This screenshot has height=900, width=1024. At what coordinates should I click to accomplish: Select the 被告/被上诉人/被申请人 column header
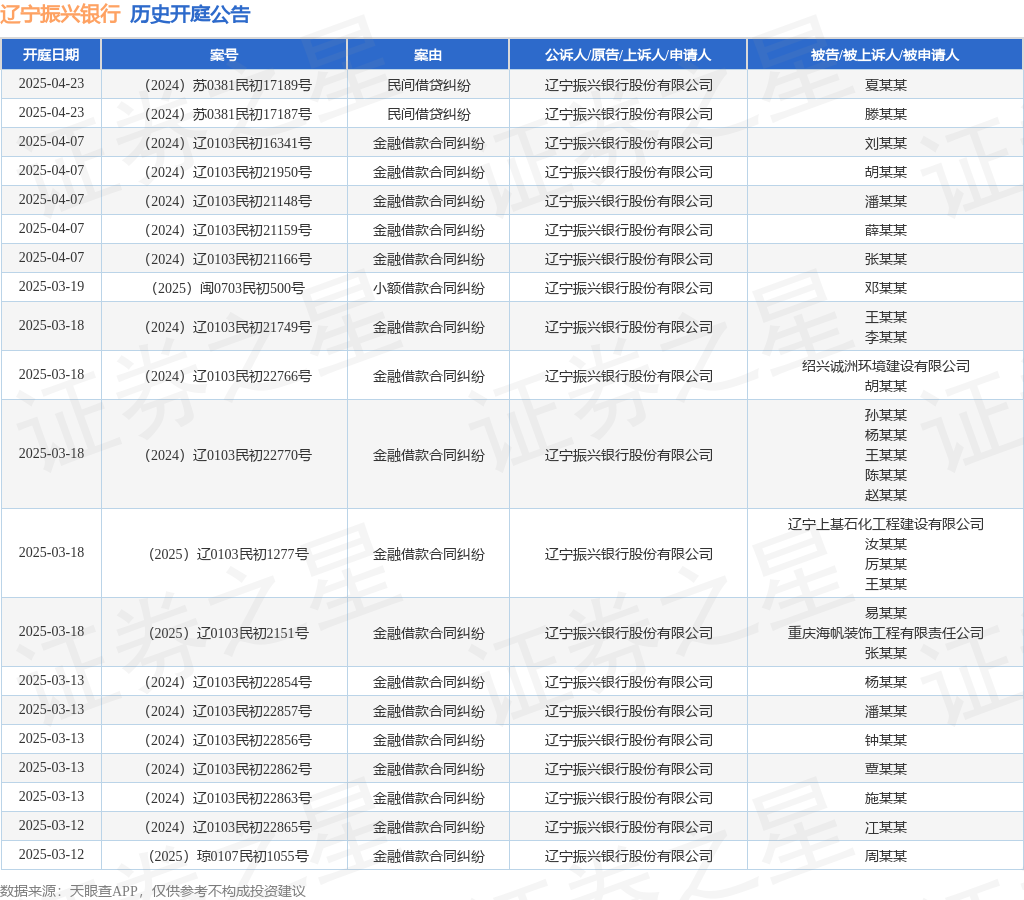[x=885, y=55]
